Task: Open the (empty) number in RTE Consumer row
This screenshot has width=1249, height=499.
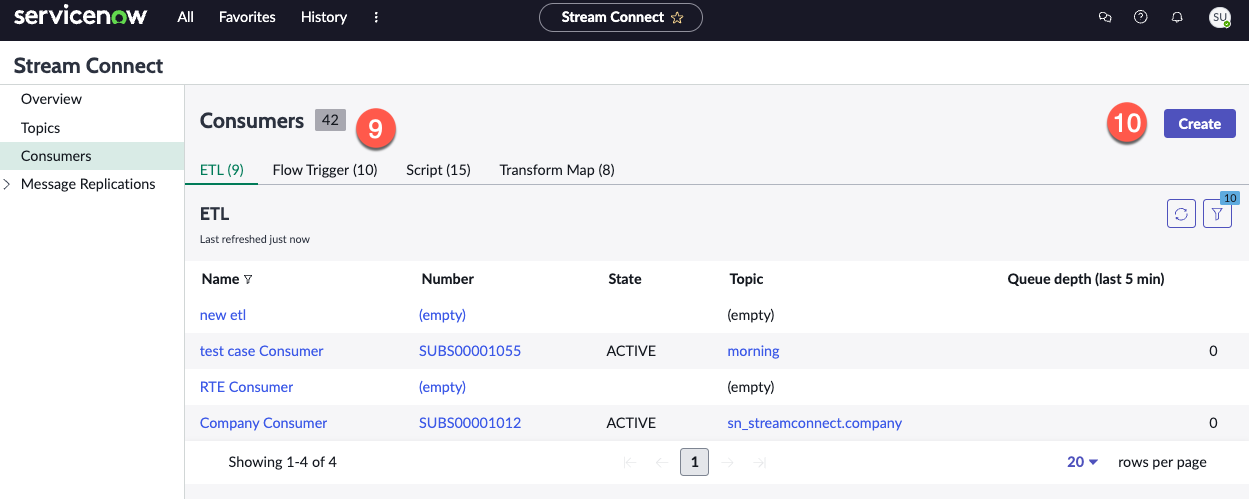Action: [443, 387]
